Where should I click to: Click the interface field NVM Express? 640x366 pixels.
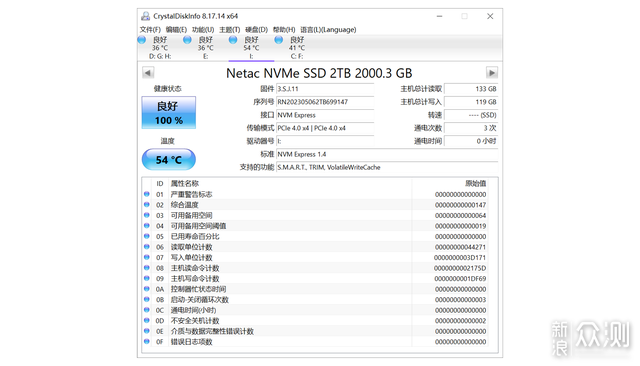[x=325, y=115]
